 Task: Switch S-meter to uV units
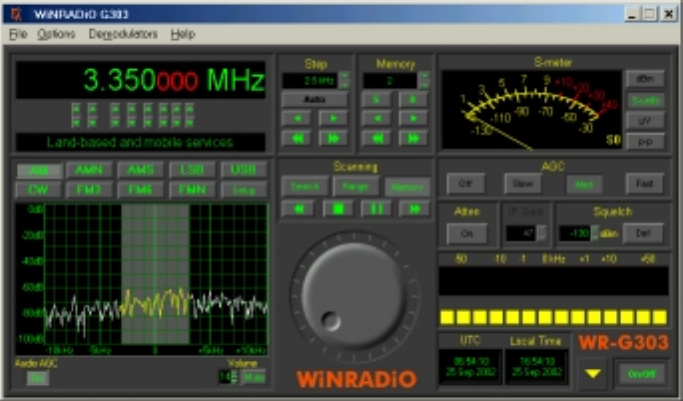pyautogui.click(x=645, y=121)
